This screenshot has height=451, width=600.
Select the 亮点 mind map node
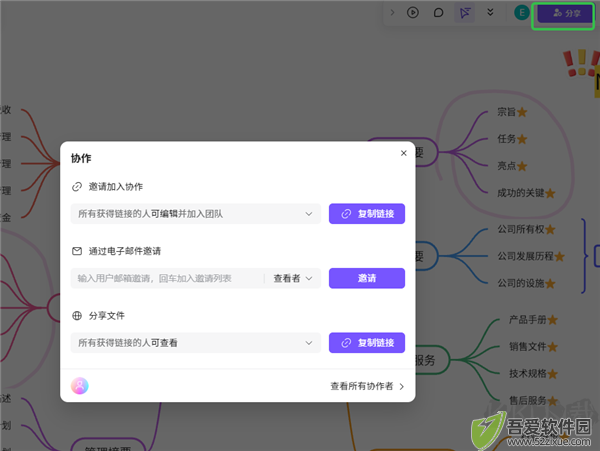tap(507, 166)
